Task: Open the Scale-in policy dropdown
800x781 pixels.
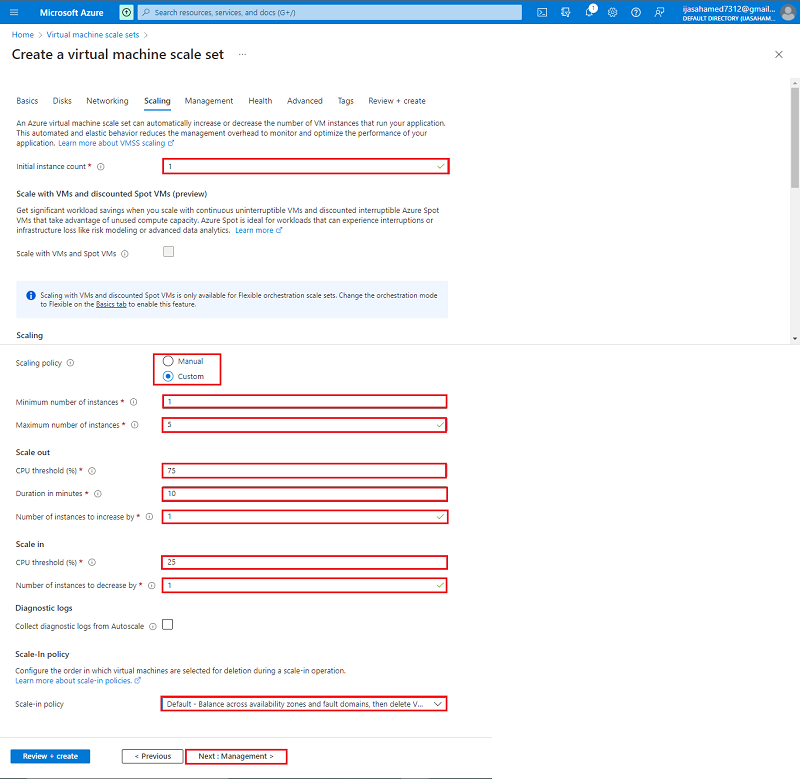Action: 438,703
